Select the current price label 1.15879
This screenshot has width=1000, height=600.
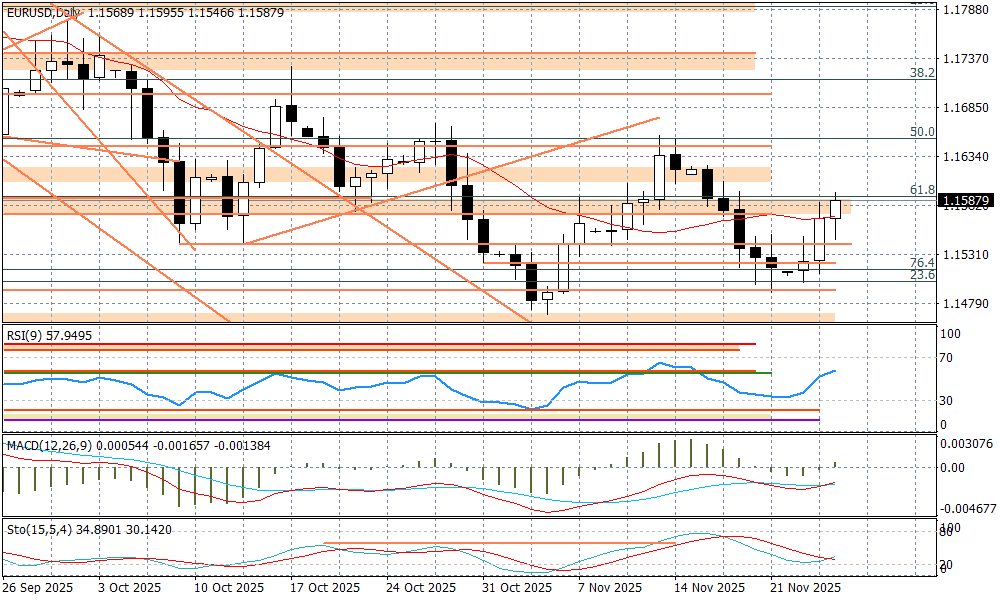click(x=965, y=201)
